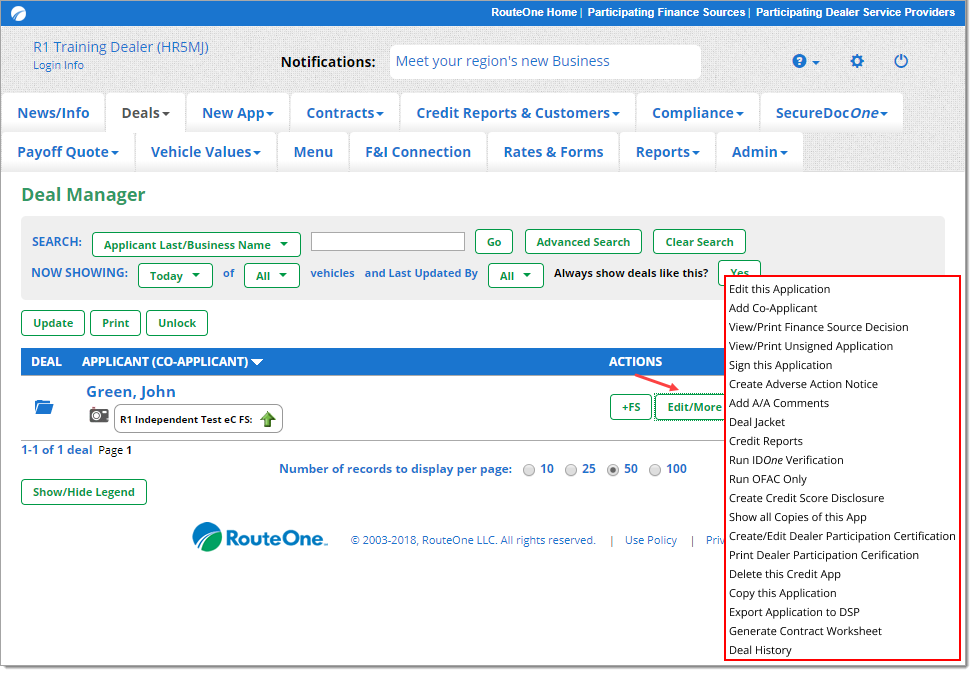
Task: Select Copy this Application
Action: 782,593
